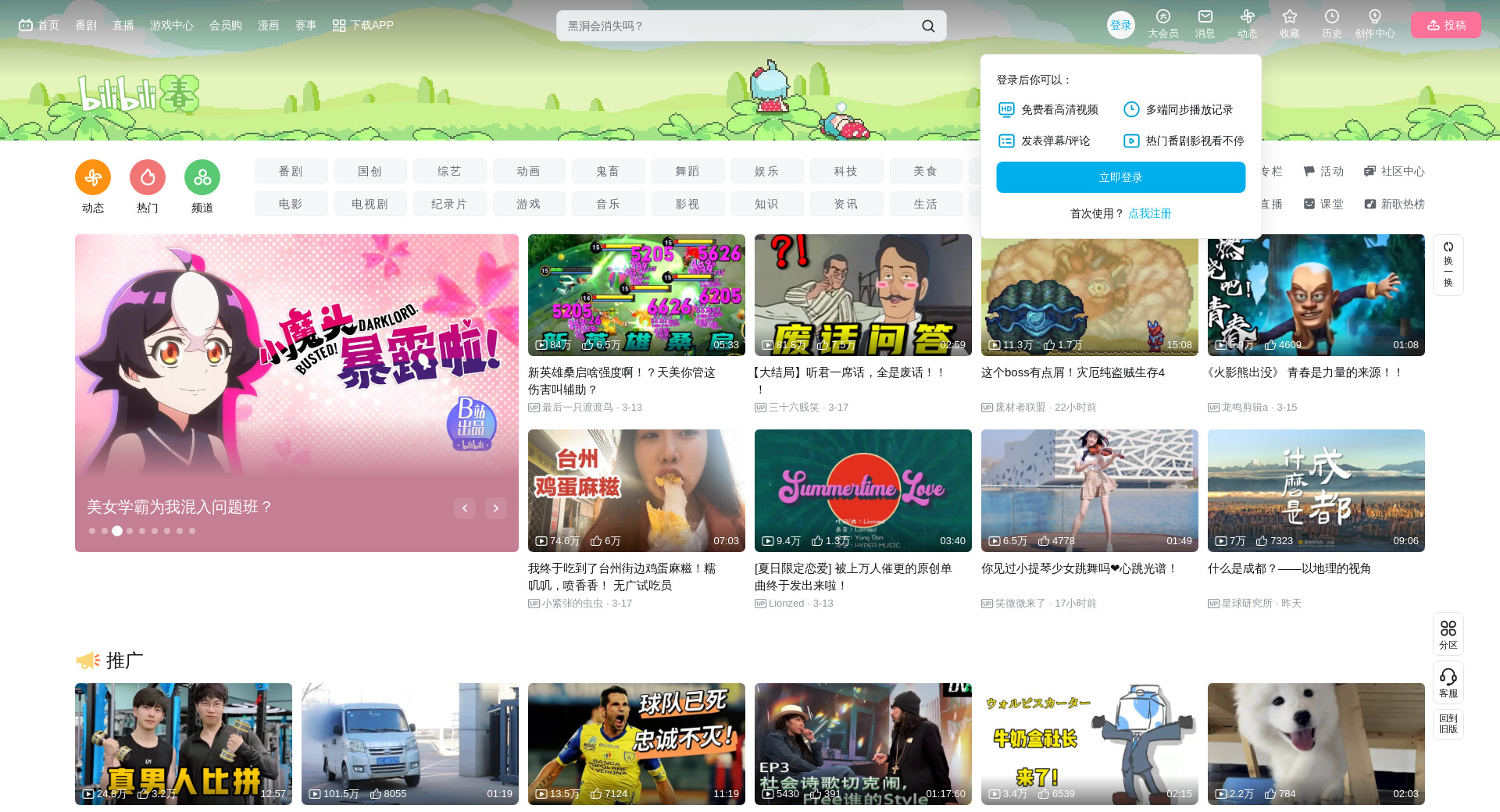
Task: Go to previous carousel banner slide
Action: (x=465, y=508)
